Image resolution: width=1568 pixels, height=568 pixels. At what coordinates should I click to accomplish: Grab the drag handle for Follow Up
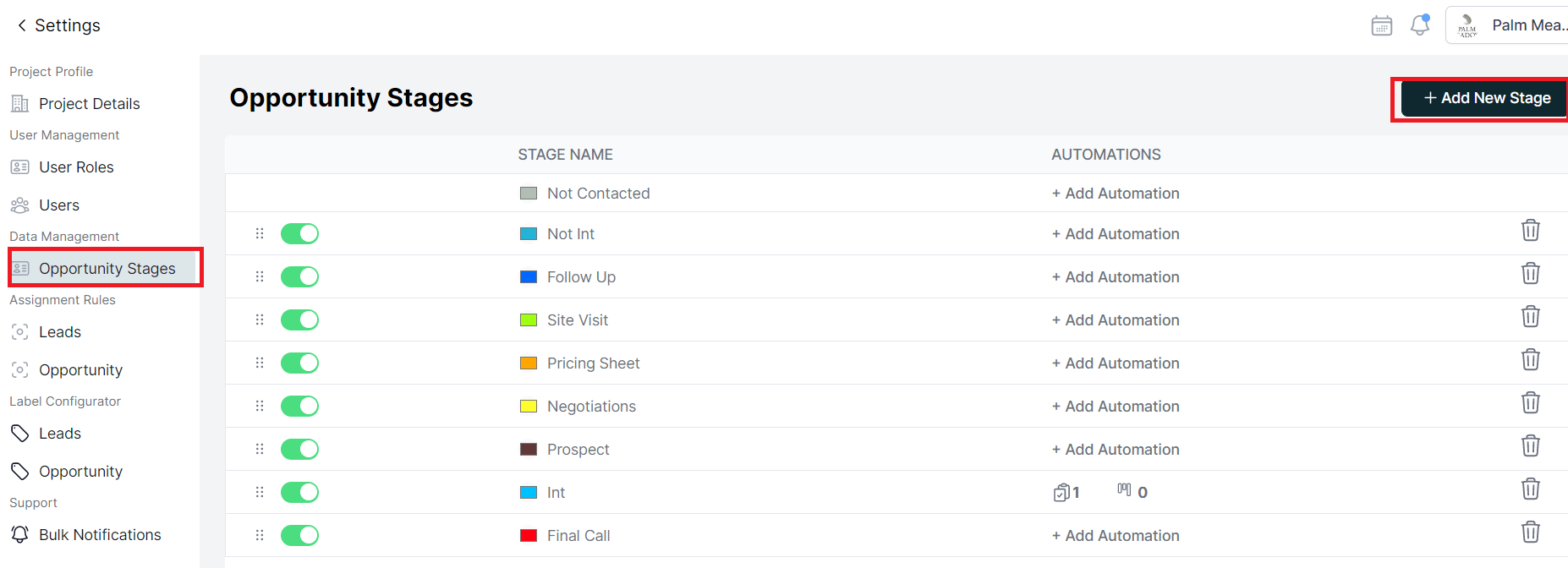point(260,276)
